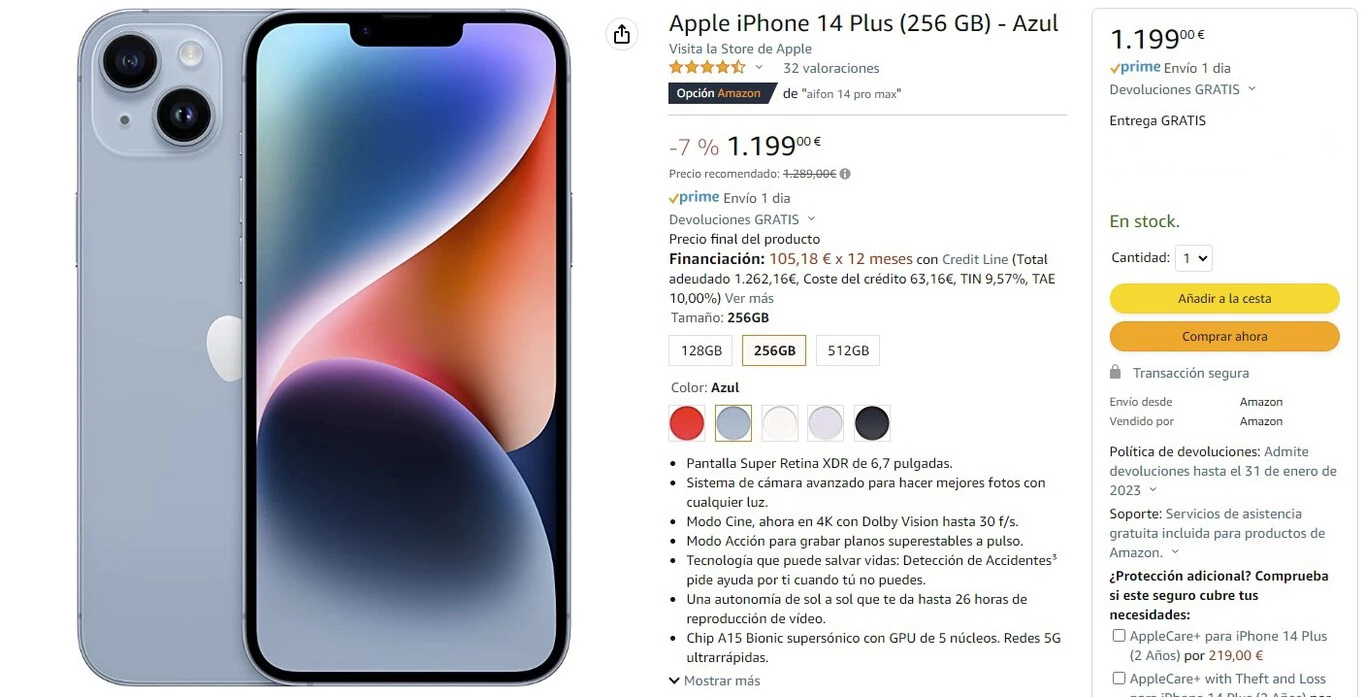This screenshot has width=1366, height=697.
Task: Open the Visita la Store de Apple link
Action: point(740,49)
